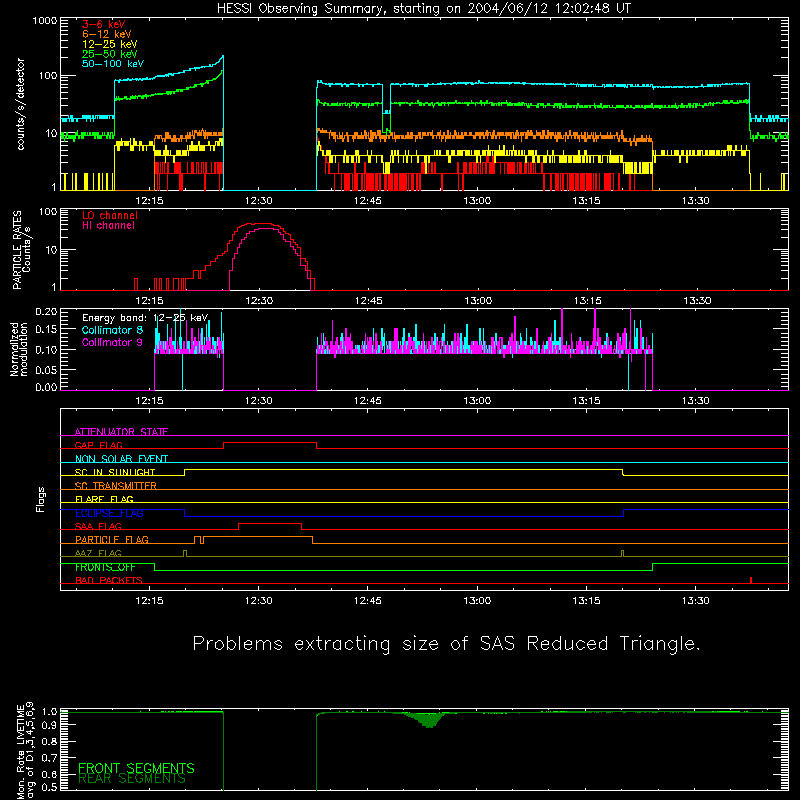Click the SAS Reduced Triangle error message
The width and height of the screenshot is (800, 800).
446,644
